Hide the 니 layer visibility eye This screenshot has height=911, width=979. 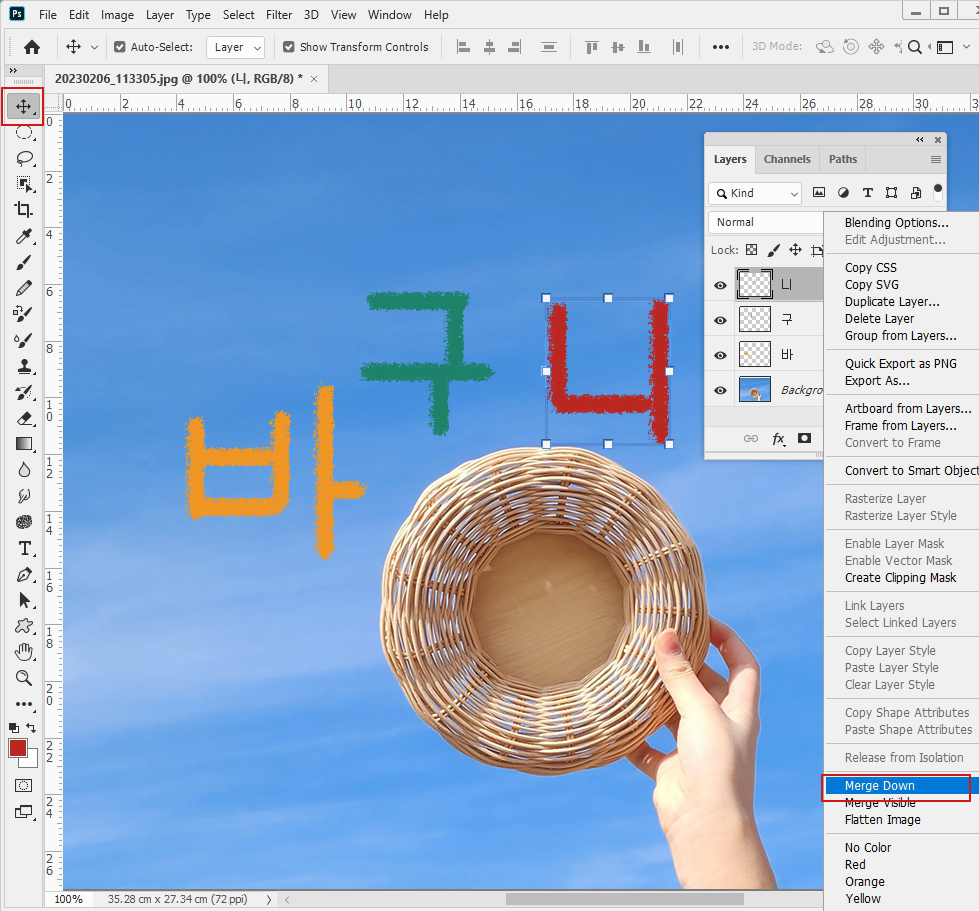pyautogui.click(x=720, y=285)
